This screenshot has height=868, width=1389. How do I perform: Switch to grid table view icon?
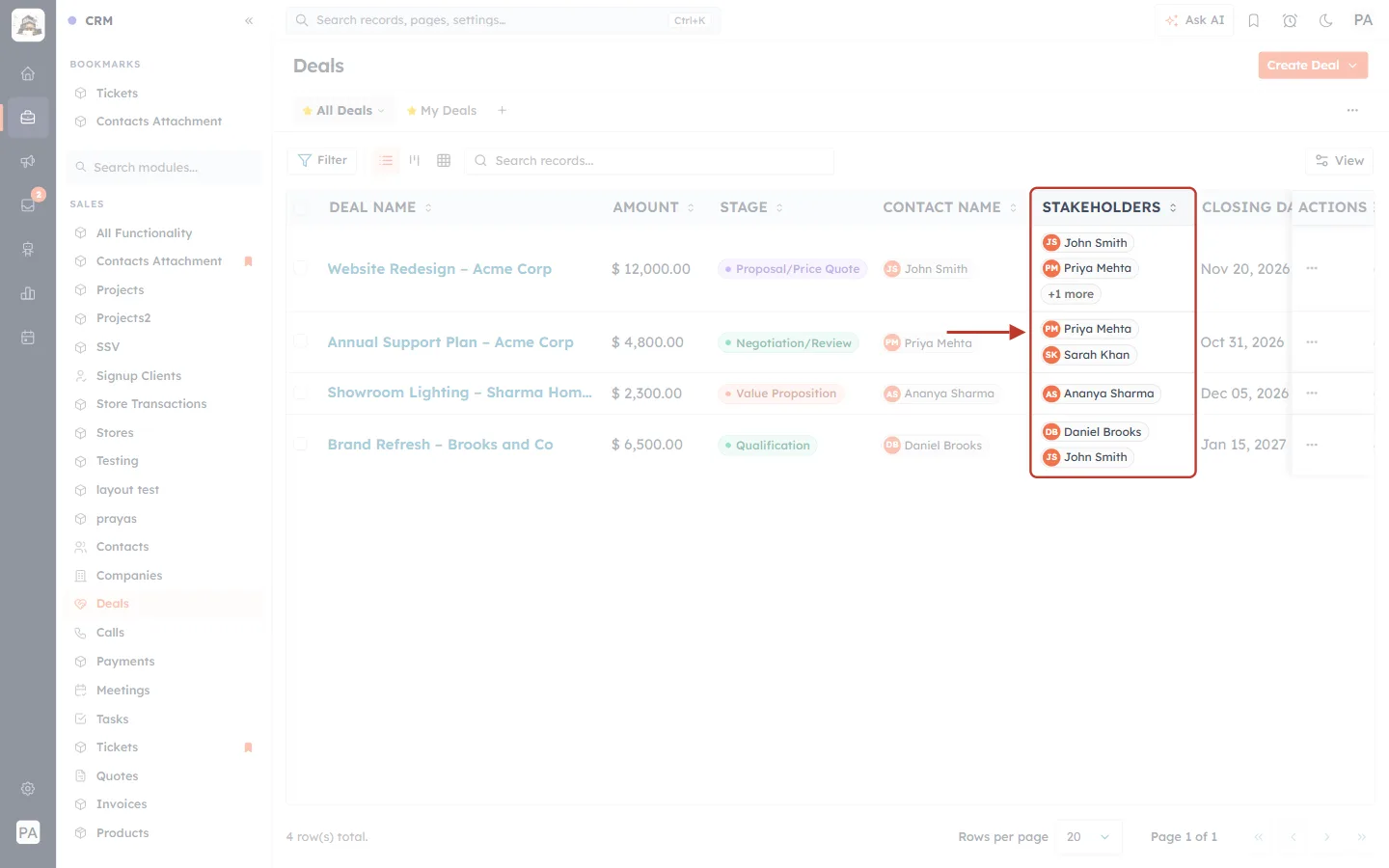click(444, 160)
